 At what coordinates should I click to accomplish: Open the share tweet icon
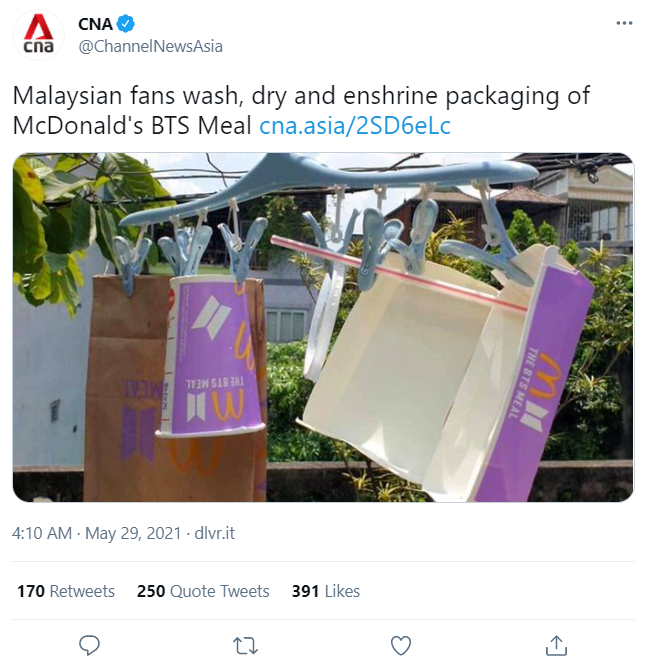556,645
